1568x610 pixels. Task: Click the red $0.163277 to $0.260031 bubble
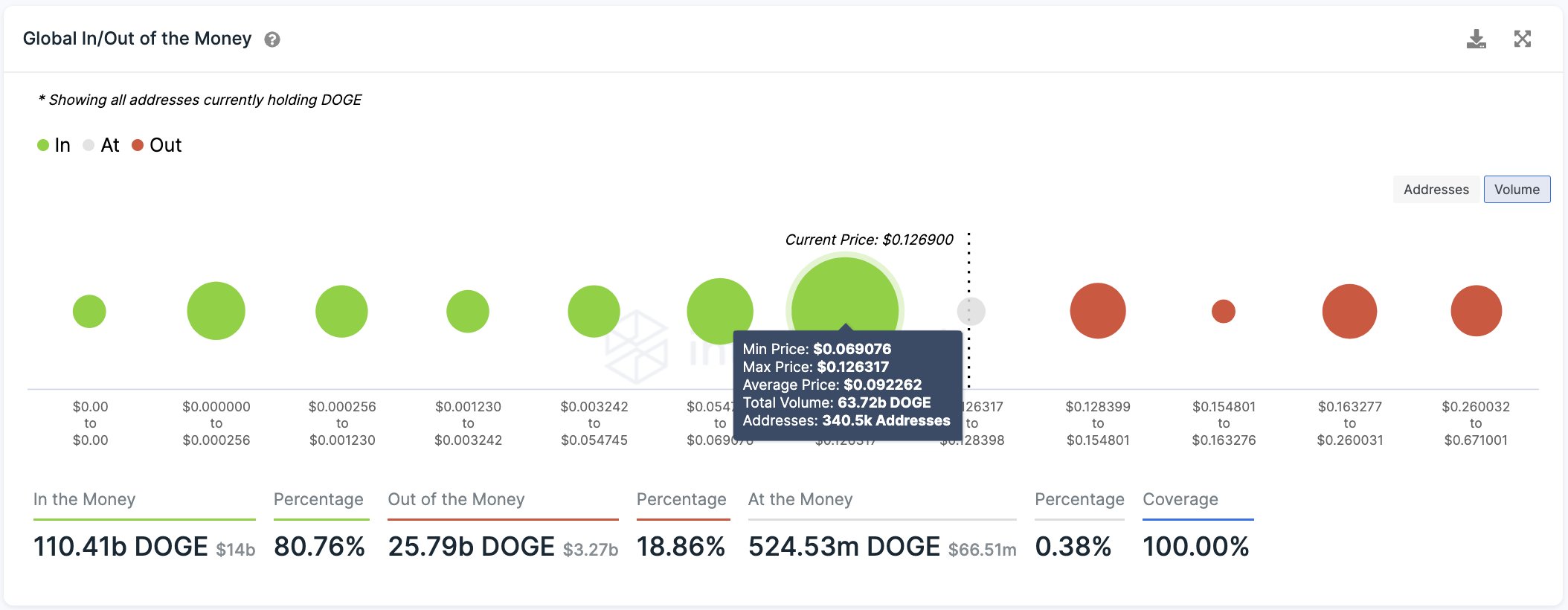[1349, 311]
